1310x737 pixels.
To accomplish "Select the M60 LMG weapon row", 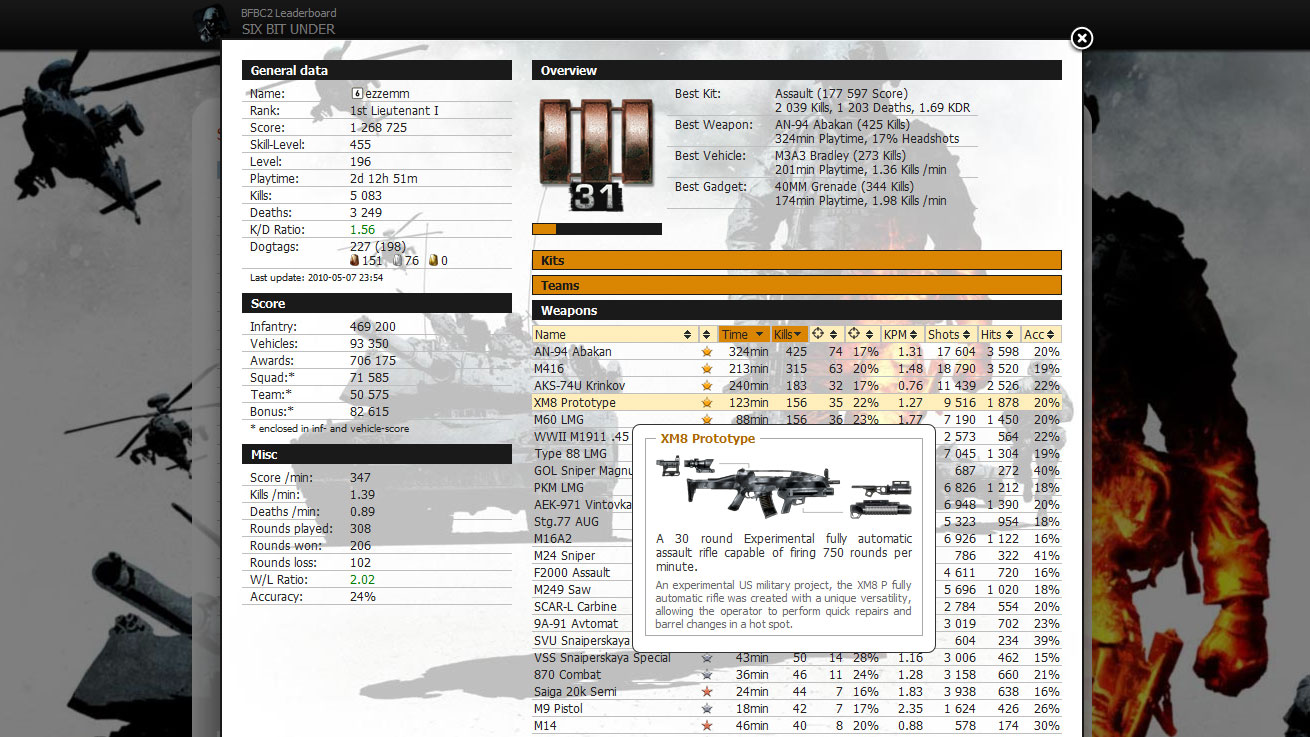I will click(x=796, y=420).
